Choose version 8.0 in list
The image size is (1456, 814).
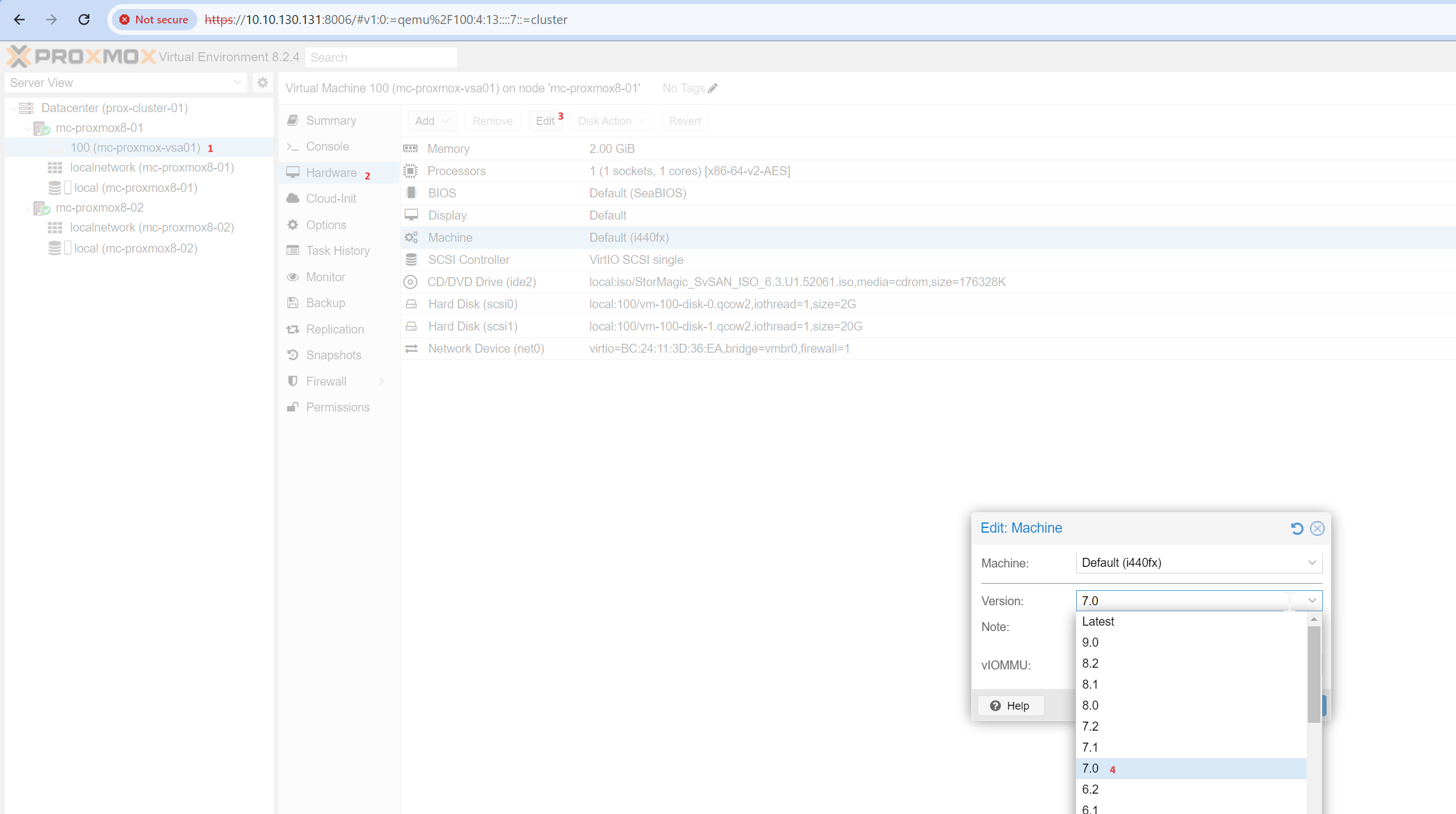(x=1191, y=705)
